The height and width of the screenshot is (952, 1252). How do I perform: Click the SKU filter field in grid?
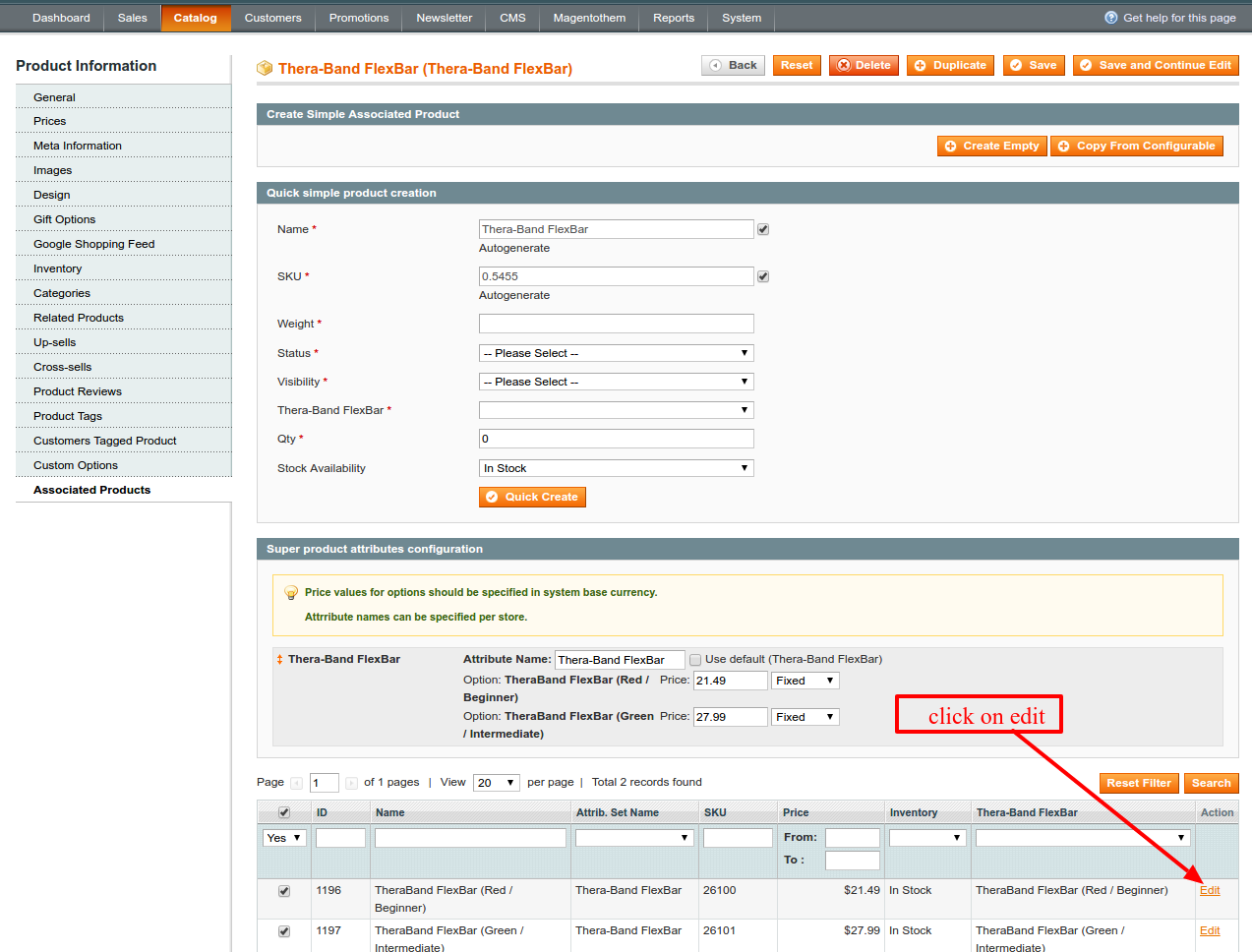pos(738,838)
